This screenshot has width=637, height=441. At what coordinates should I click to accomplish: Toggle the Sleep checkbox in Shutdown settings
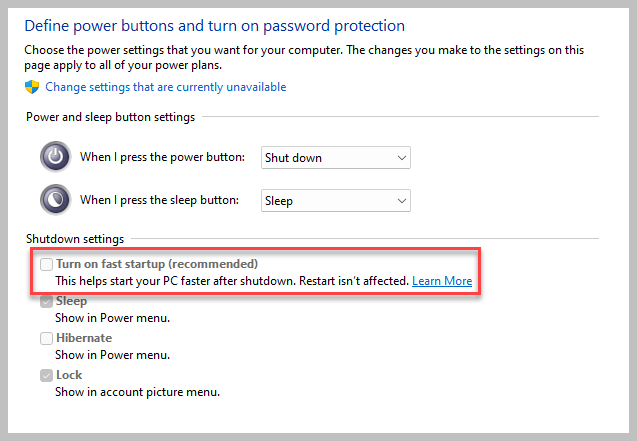point(46,301)
